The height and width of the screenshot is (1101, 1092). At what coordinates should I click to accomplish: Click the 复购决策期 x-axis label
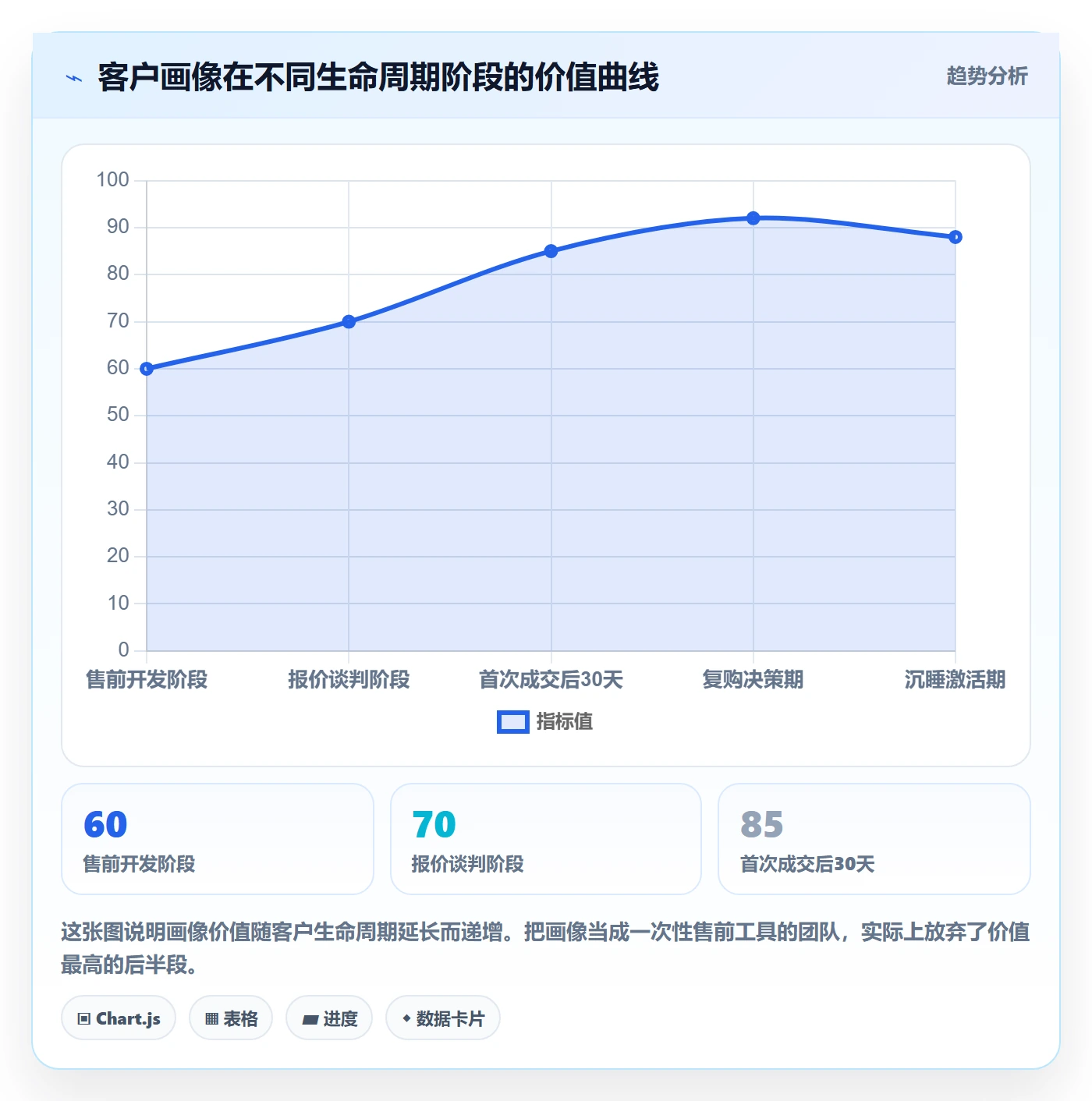click(x=753, y=680)
